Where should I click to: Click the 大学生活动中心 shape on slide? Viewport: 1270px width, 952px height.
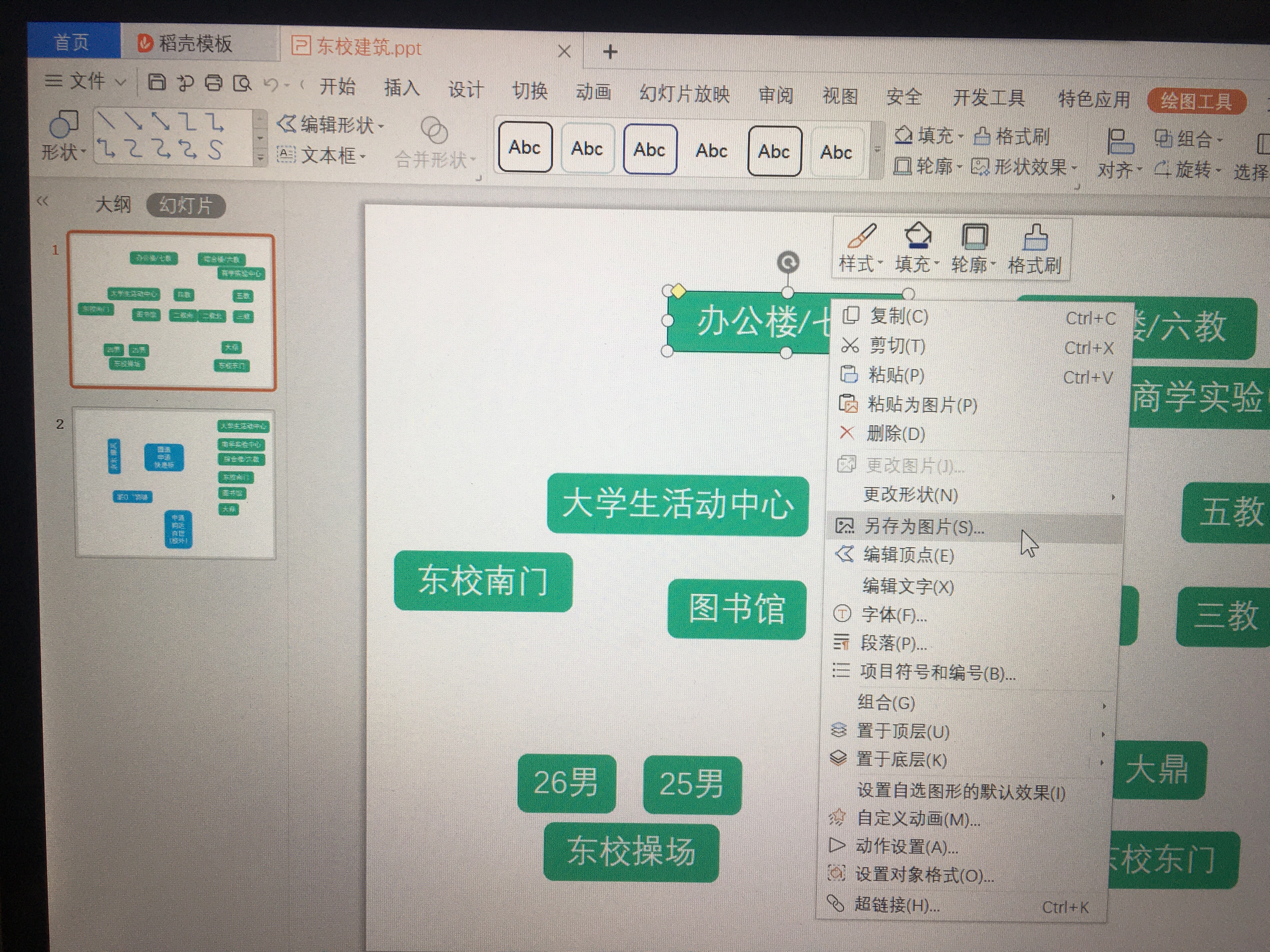[x=678, y=504]
